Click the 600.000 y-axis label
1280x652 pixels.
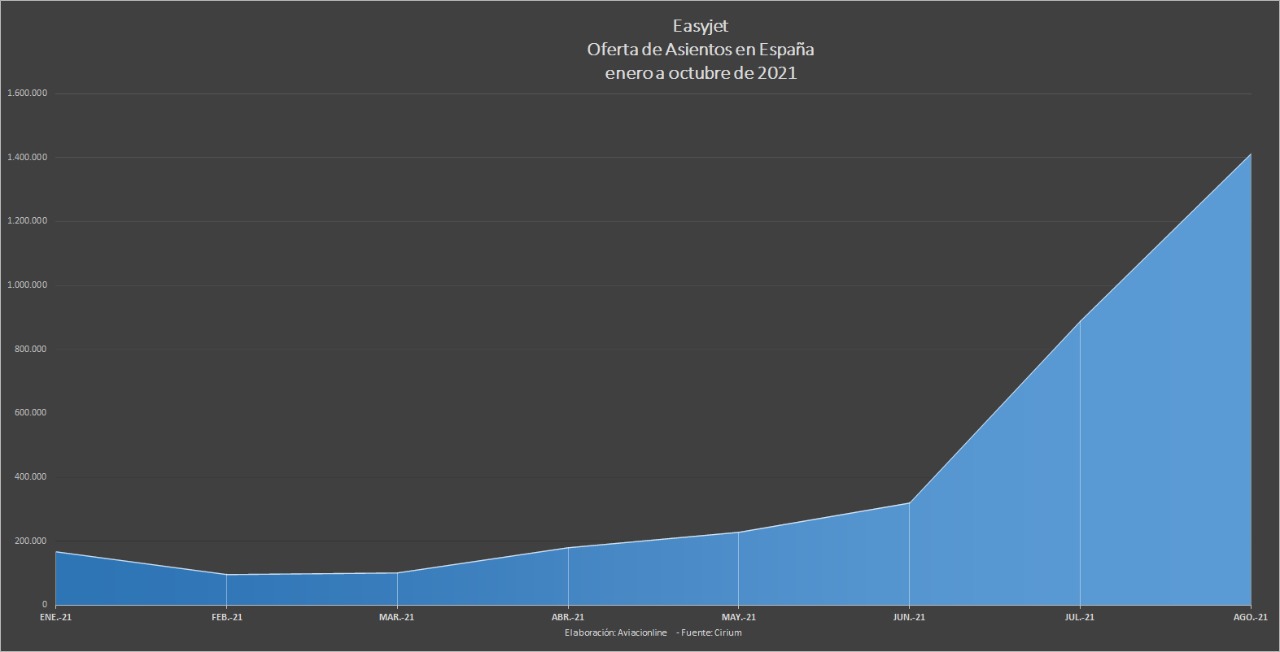pyautogui.click(x=32, y=413)
